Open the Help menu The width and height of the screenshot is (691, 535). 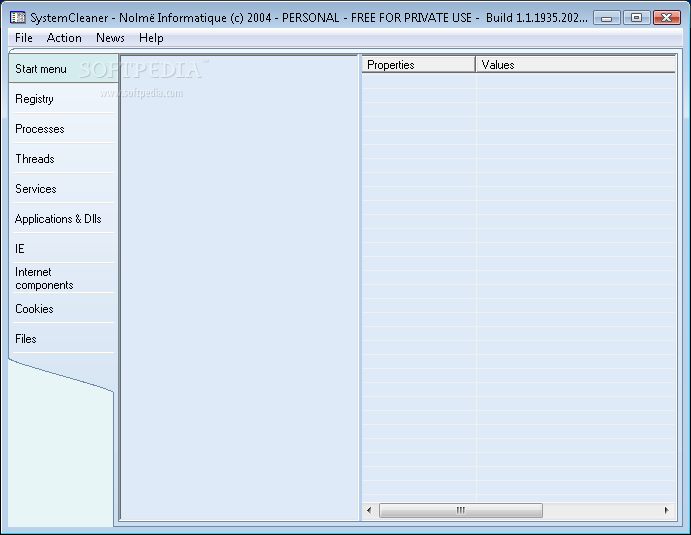click(151, 38)
